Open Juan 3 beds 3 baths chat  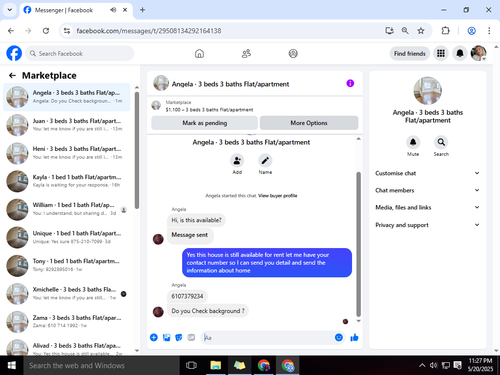tap(67, 125)
